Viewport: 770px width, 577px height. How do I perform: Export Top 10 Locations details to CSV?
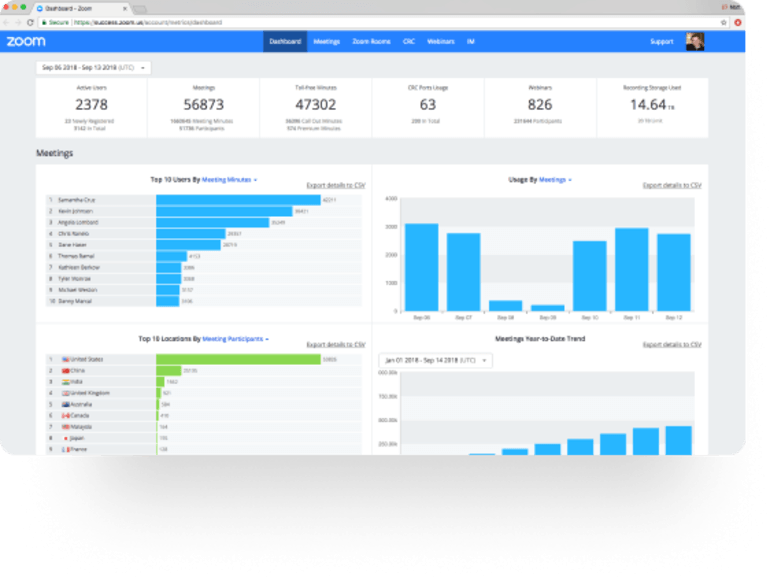(x=336, y=344)
